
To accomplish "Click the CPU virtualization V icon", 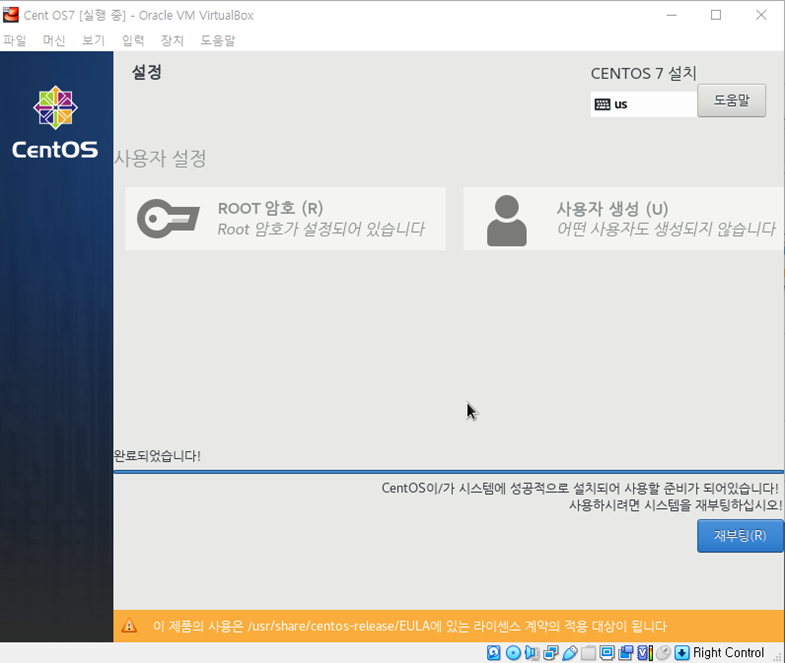I will point(645,652).
